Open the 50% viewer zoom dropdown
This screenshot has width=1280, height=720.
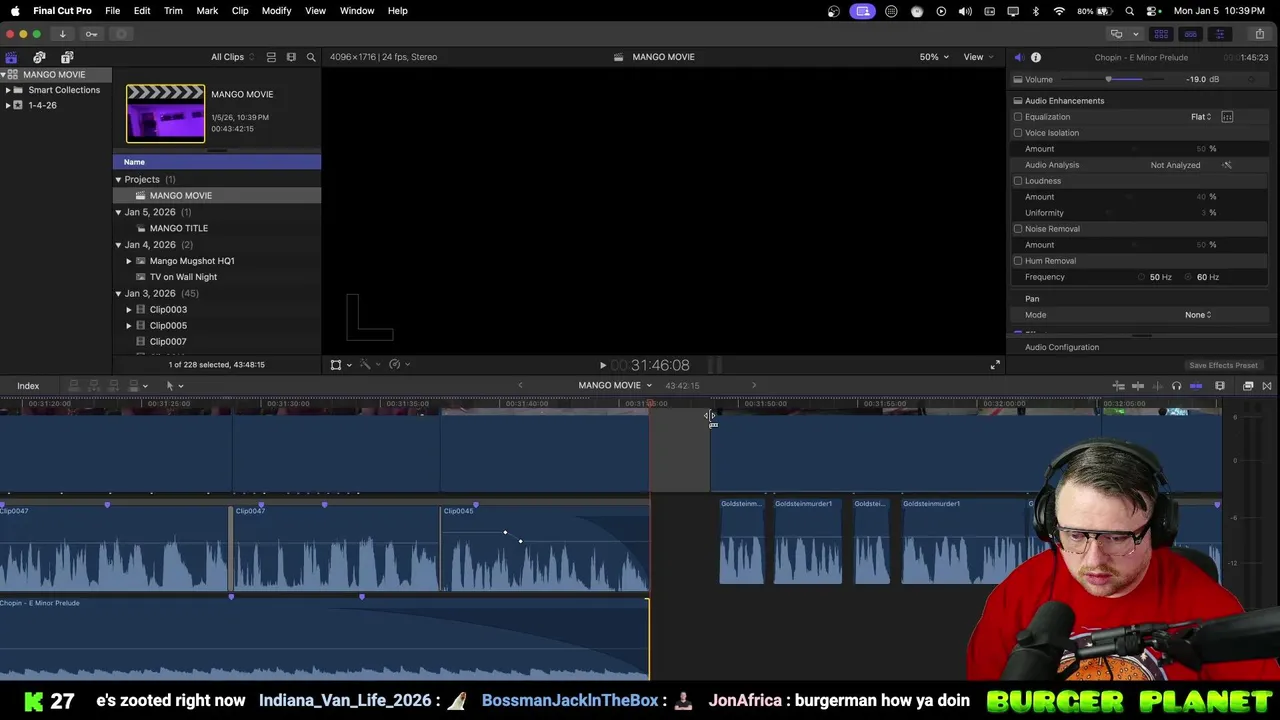(x=935, y=57)
